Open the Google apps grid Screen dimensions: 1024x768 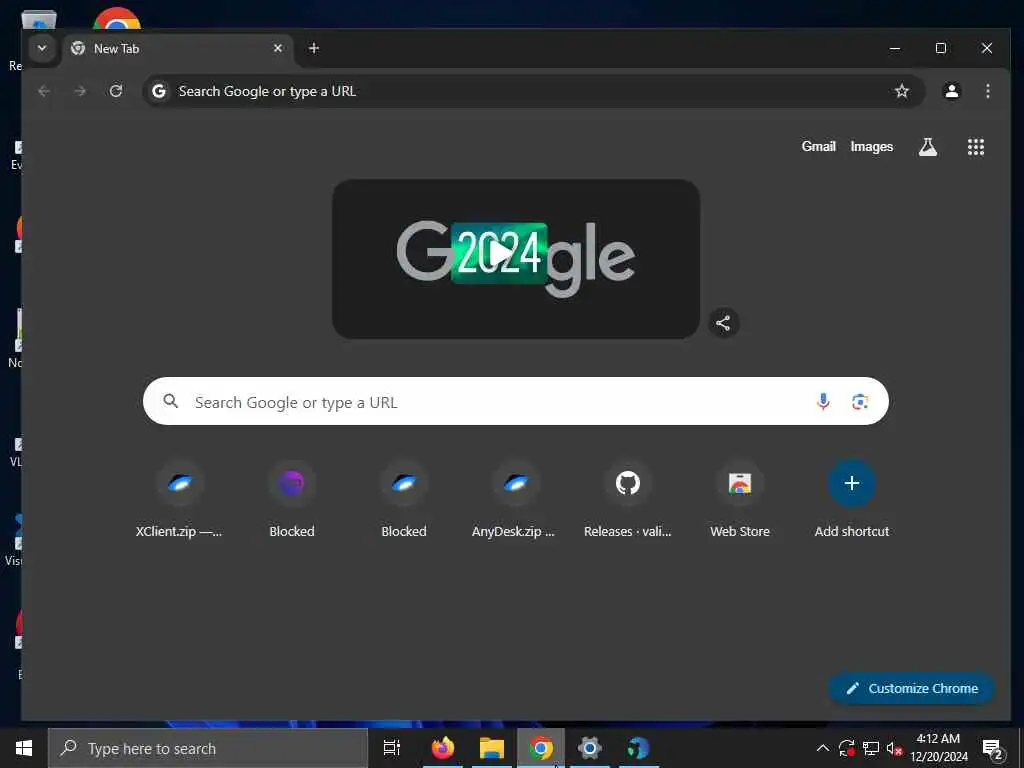975,147
